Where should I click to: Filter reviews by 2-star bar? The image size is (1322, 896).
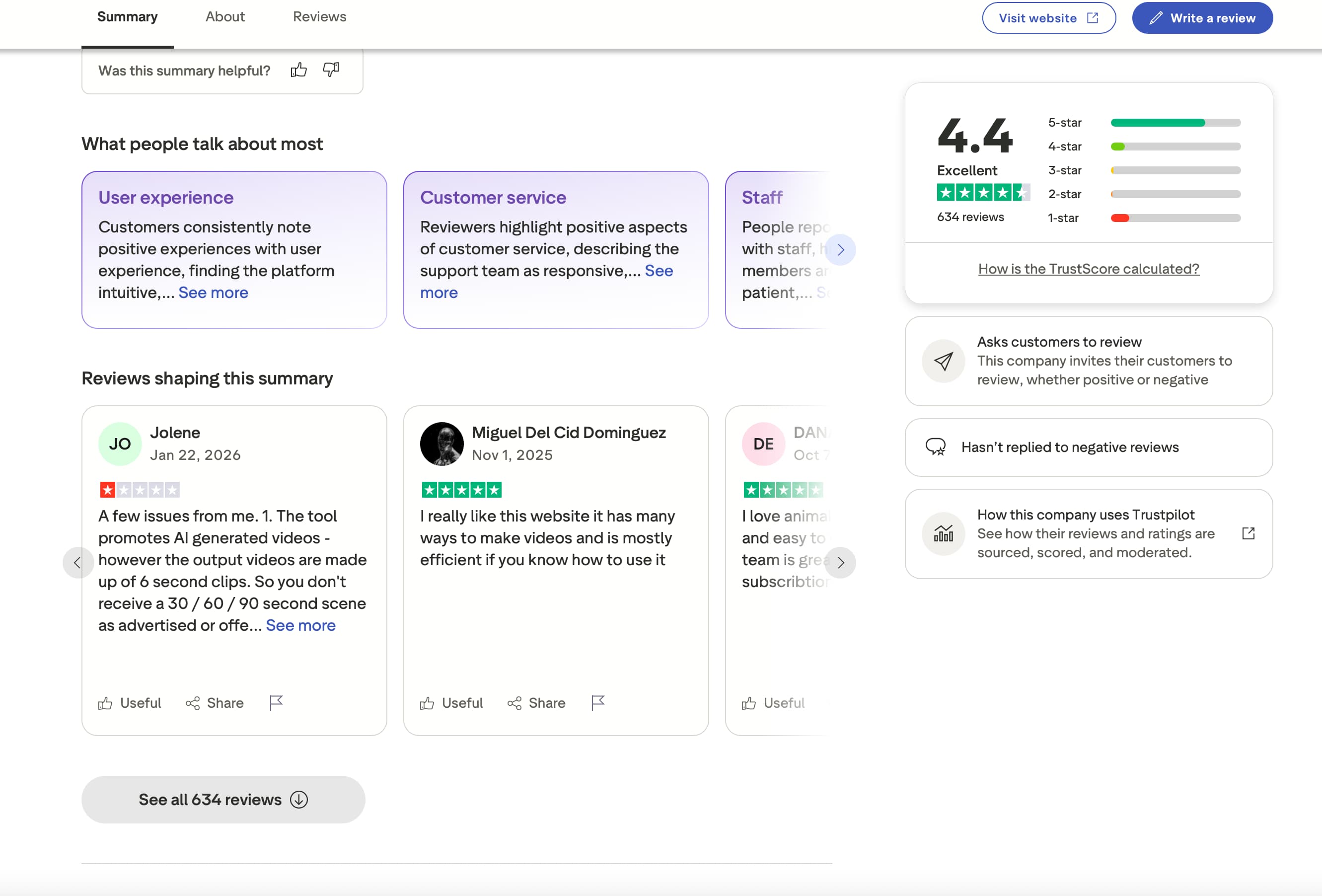point(1176,194)
